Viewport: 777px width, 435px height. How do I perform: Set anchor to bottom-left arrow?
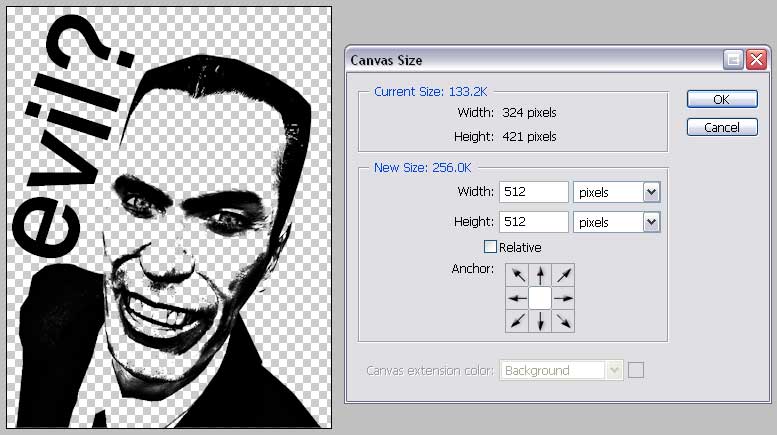517,321
